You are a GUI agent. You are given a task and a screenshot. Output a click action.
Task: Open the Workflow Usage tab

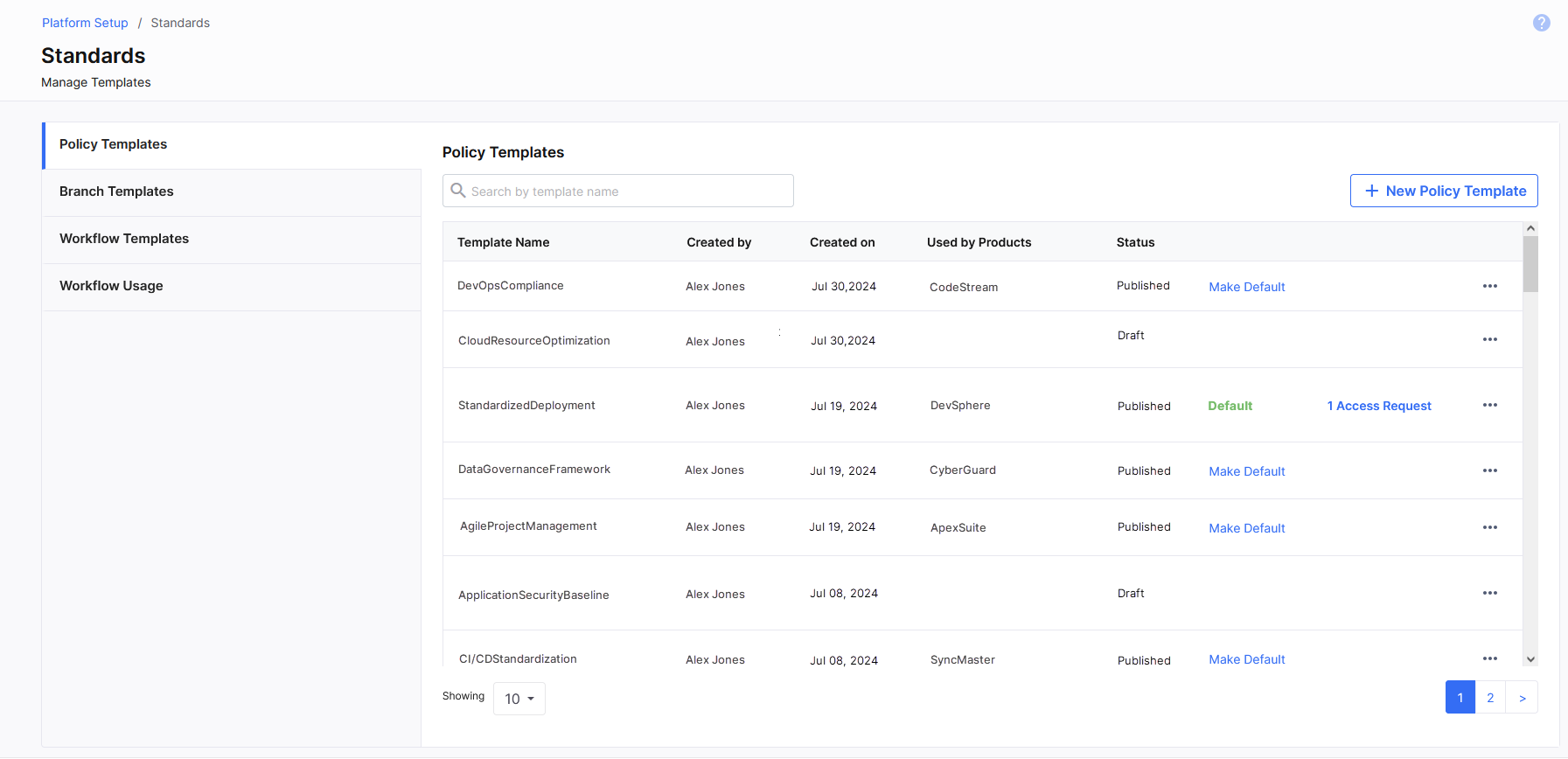232,287
